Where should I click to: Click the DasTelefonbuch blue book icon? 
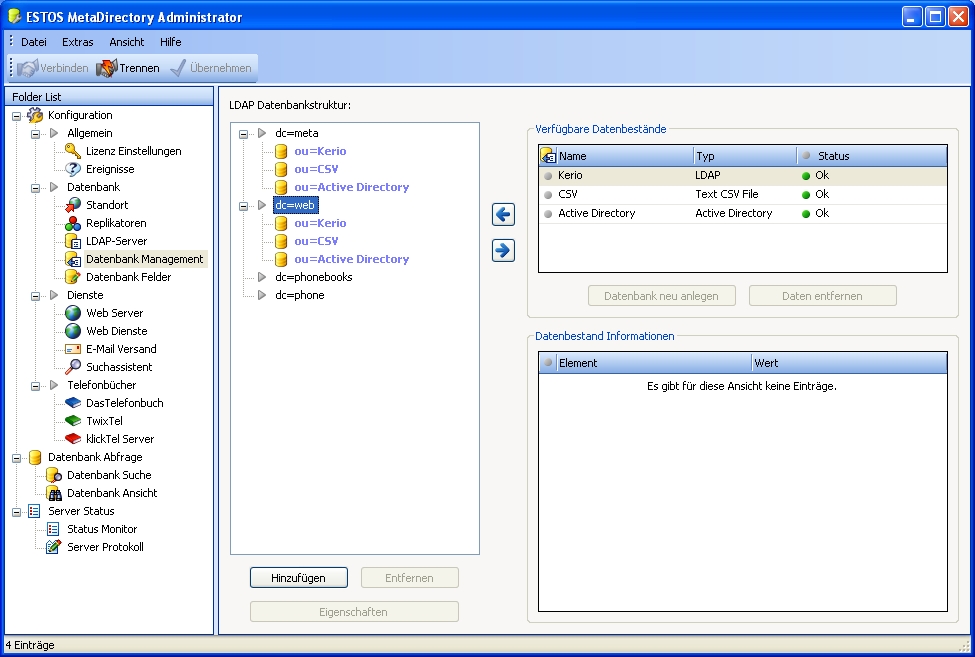tap(73, 403)
